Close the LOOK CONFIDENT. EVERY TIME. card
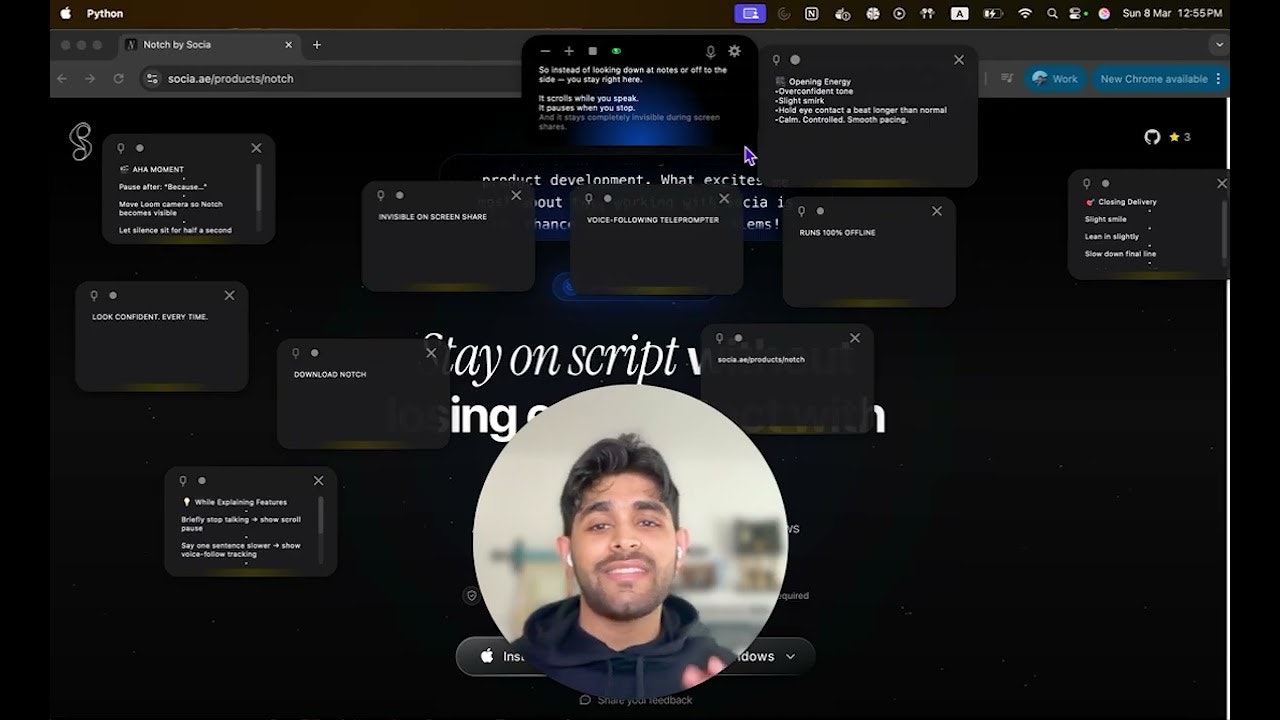The width and height of the screenshot is (1280, 720). pos(229,295)
